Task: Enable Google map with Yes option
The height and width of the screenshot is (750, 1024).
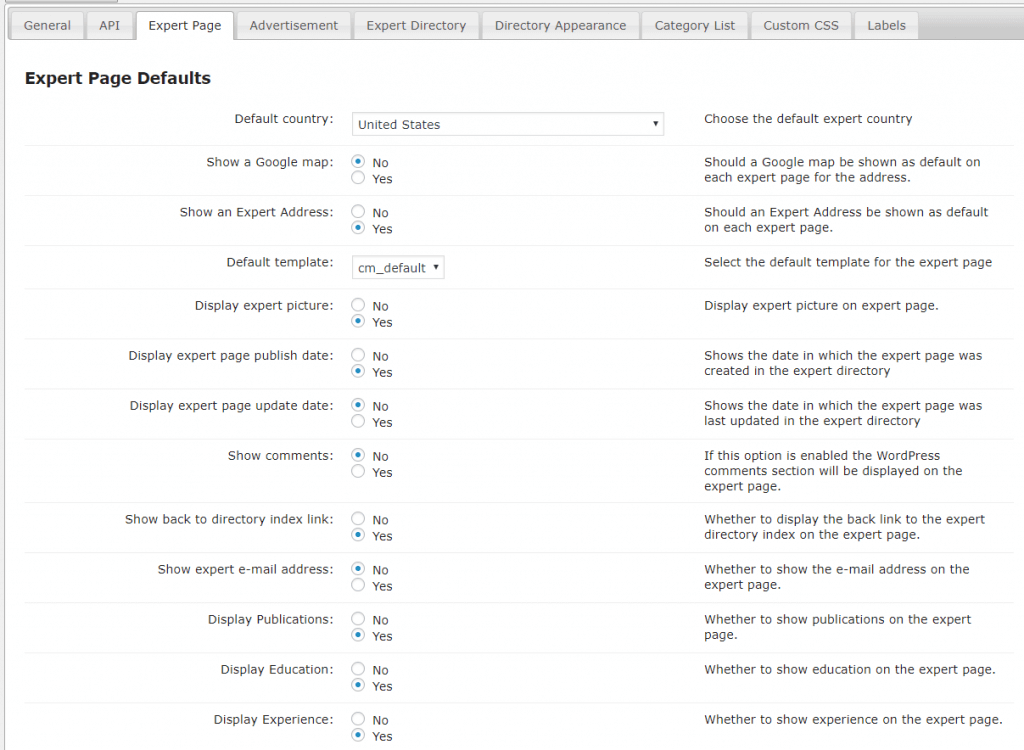Action: pyautogui.click(x=358, y=178)
